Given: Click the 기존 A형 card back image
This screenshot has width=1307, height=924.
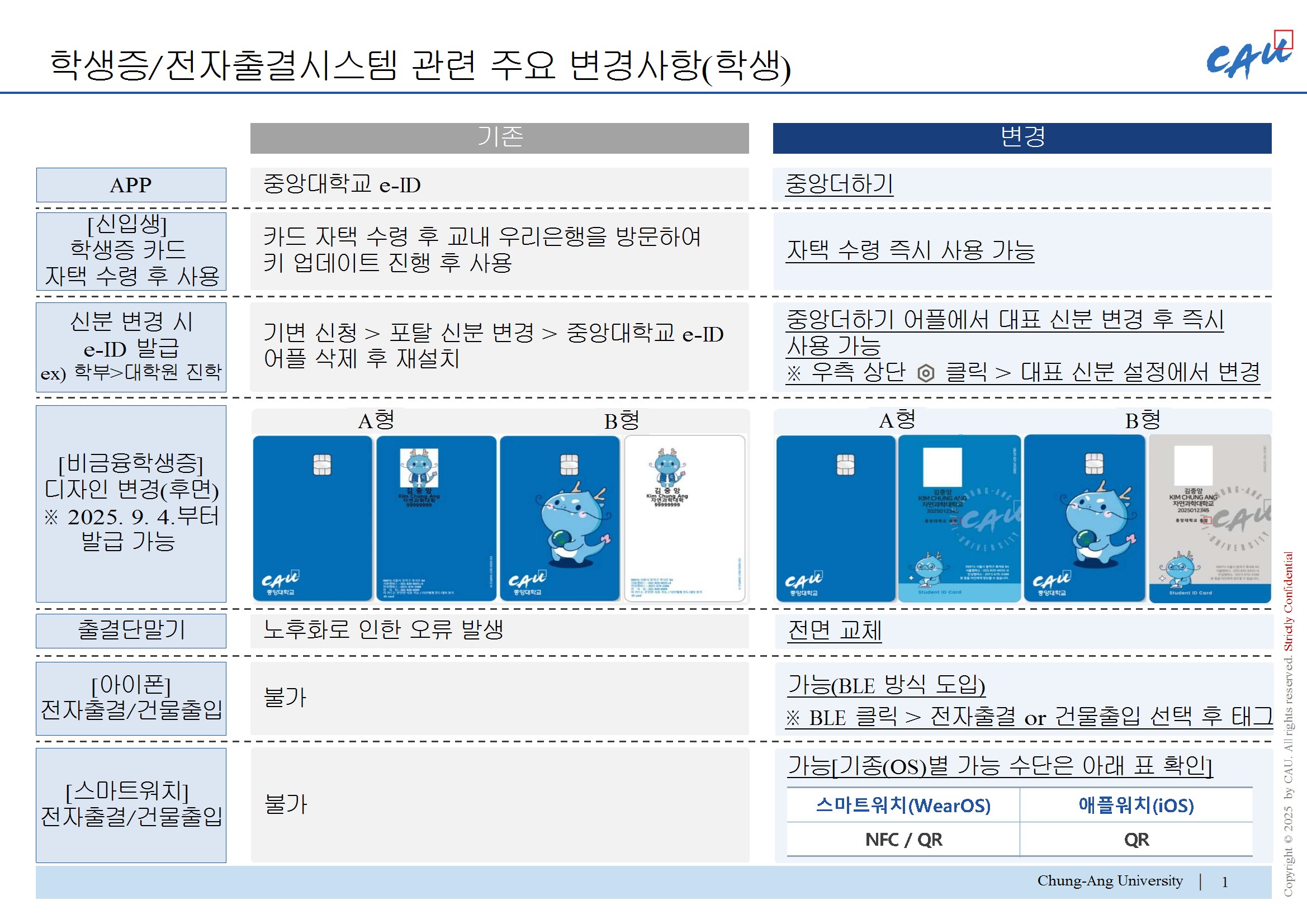Looking at the screenshot, I should (x=436, y=519).
